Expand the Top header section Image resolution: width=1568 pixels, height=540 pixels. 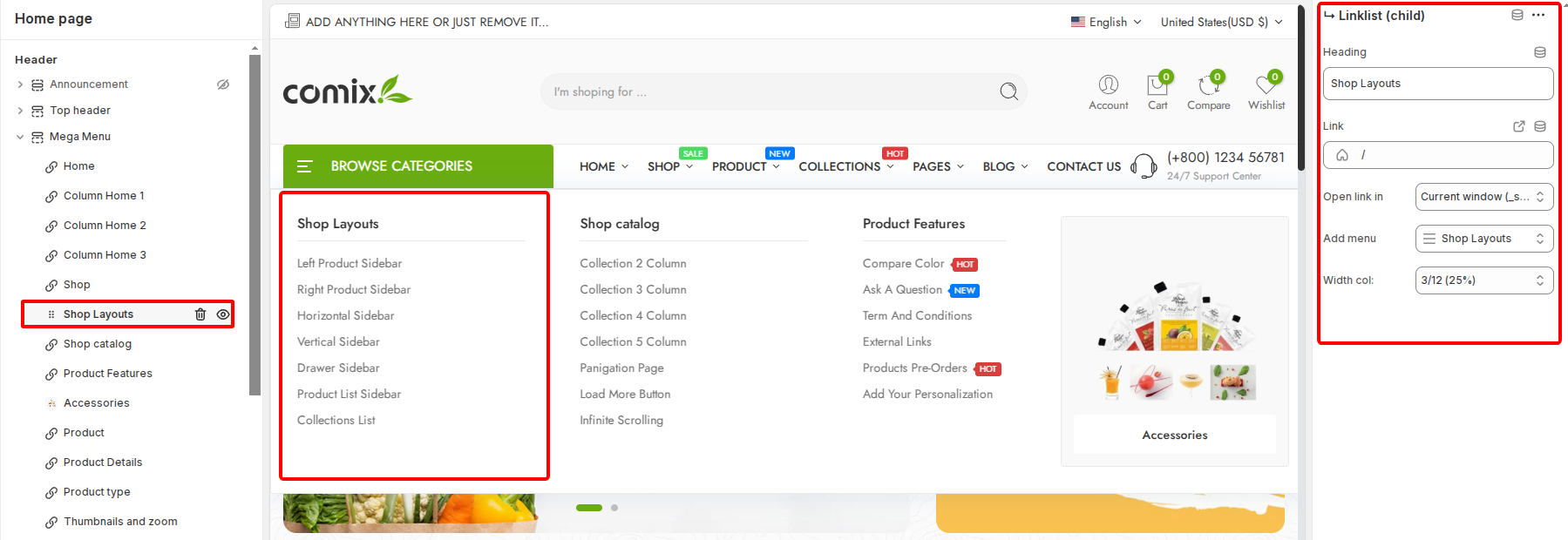(20, 111)
